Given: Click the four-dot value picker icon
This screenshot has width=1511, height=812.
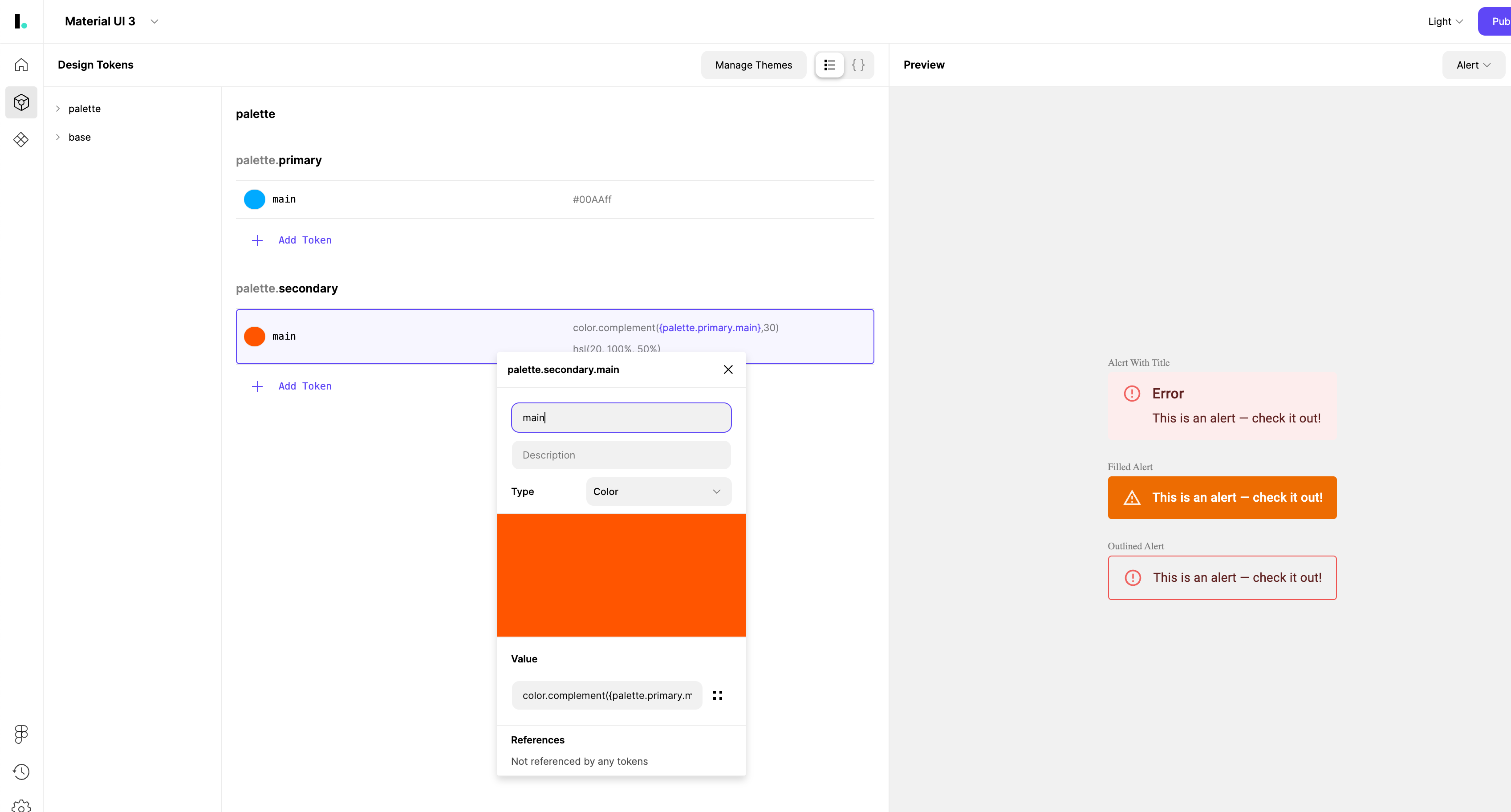Looking at the screenshot, I should [717, 695].
